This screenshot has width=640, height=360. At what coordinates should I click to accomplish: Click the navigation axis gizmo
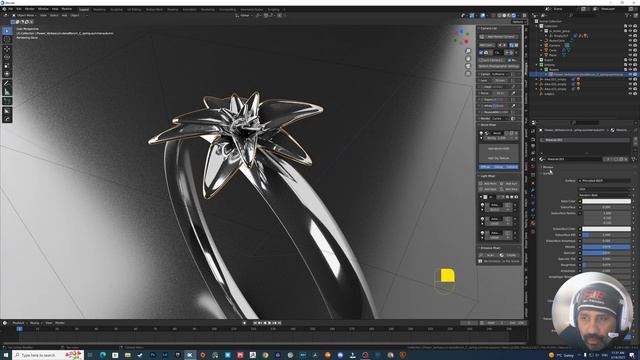click(462, 37)
